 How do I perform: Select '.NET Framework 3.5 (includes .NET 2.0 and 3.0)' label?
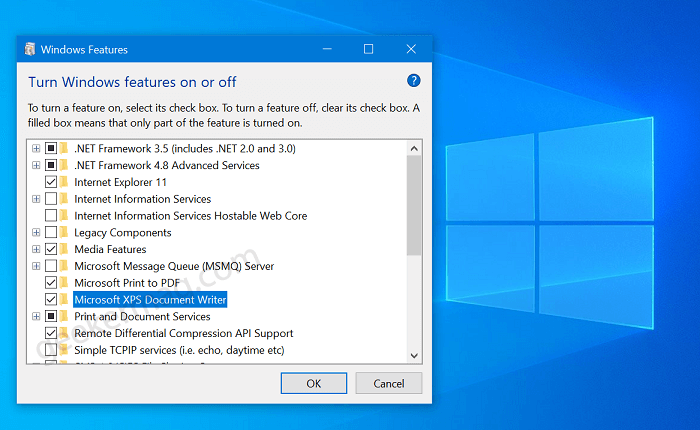[x=185, y=148]
